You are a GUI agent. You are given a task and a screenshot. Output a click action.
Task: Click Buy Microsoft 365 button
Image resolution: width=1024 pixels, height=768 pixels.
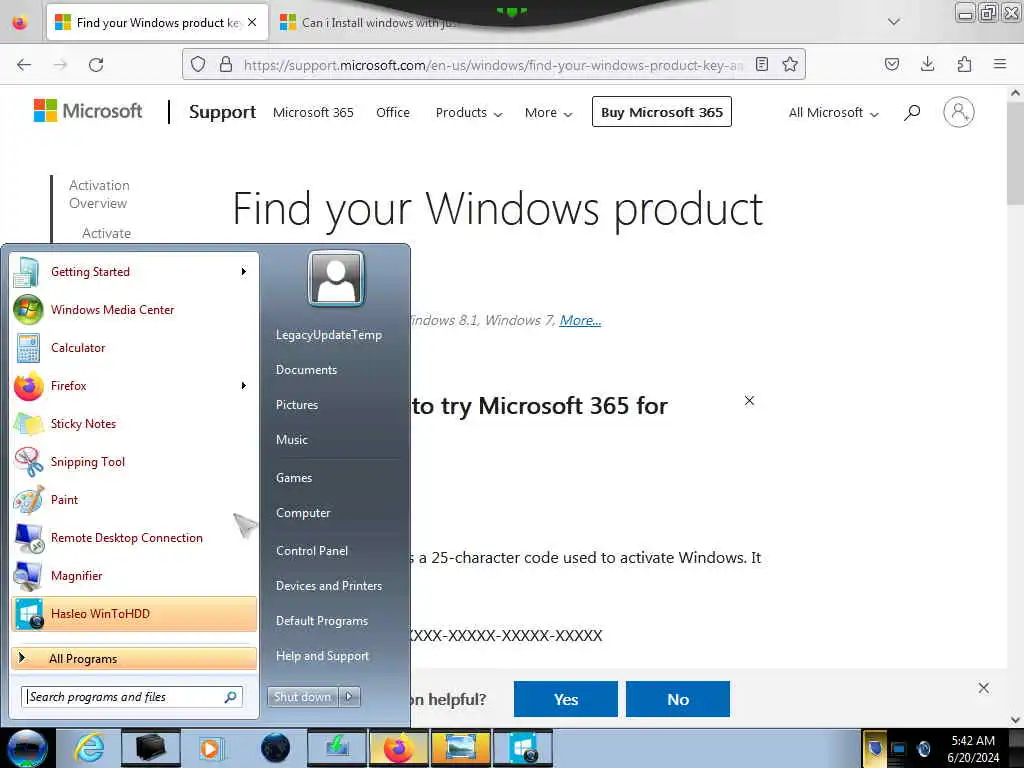[662, 112]
